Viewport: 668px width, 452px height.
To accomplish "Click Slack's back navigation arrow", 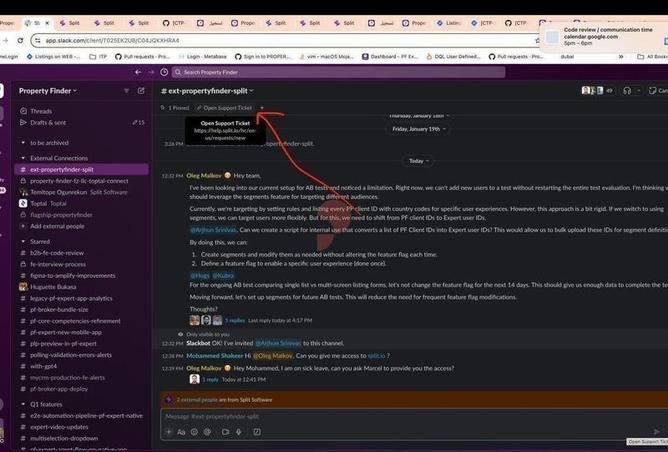I will [138, 72].
